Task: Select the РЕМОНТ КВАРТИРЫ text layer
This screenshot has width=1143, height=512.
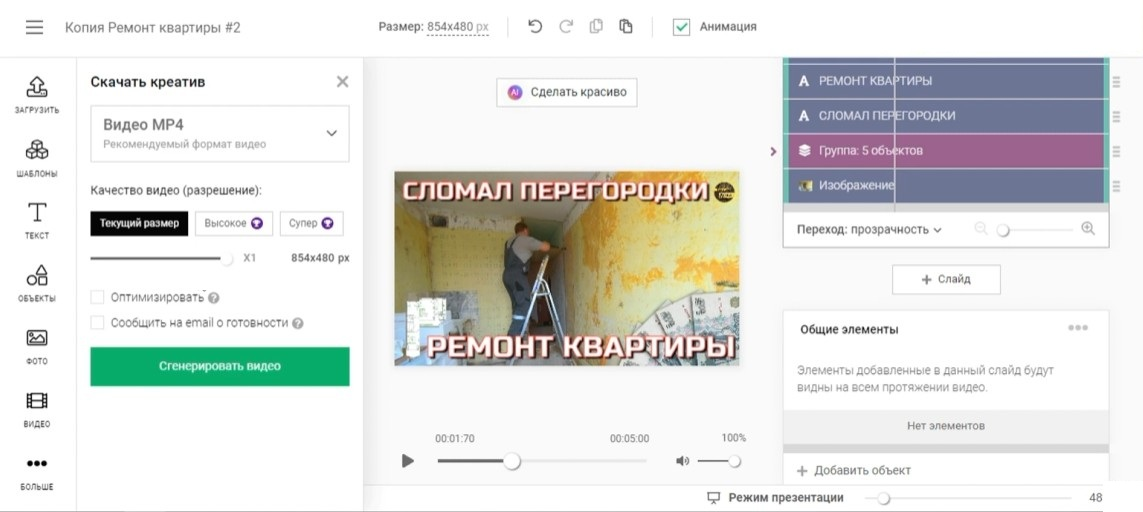Action: pos(947,81)
